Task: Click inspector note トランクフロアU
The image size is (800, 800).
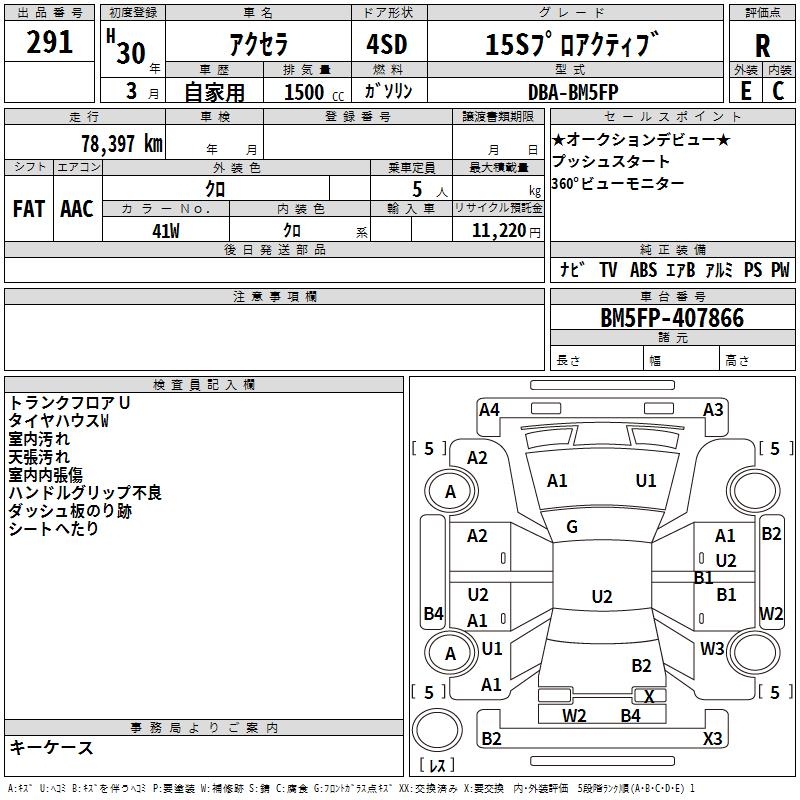Action: tap(69, 403)
